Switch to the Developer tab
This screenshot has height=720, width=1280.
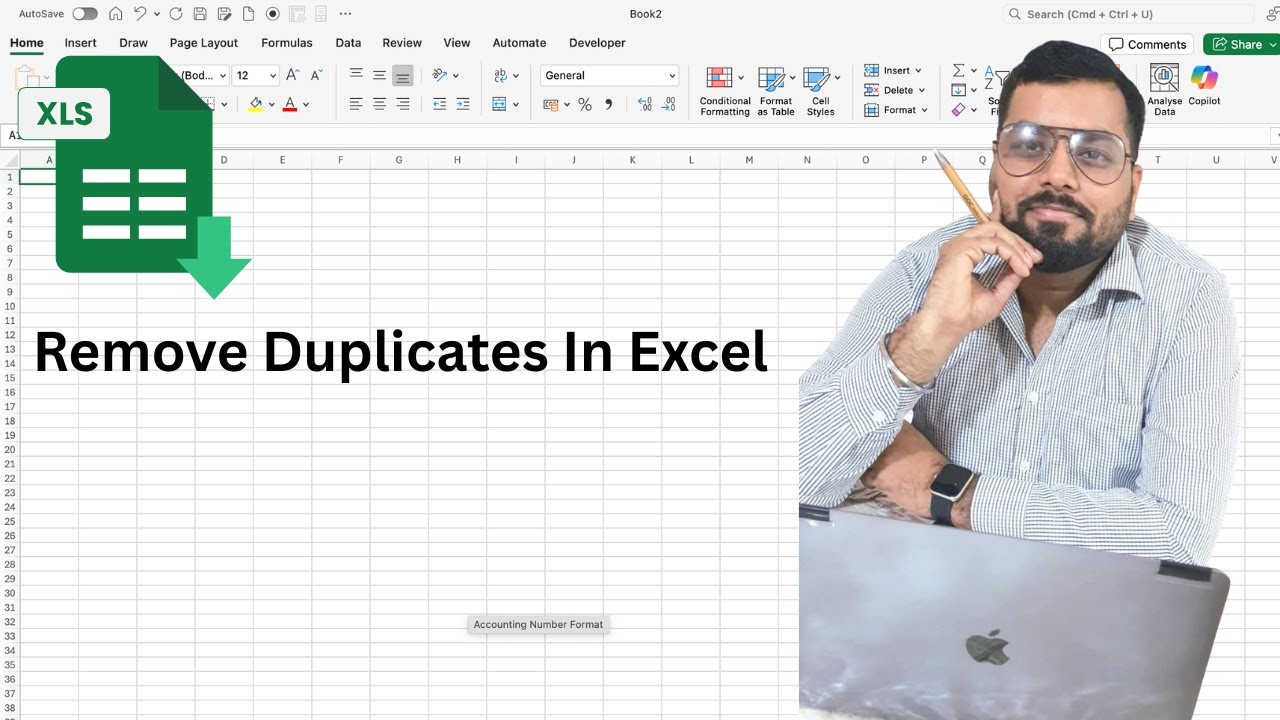click(x=597, y=43)
